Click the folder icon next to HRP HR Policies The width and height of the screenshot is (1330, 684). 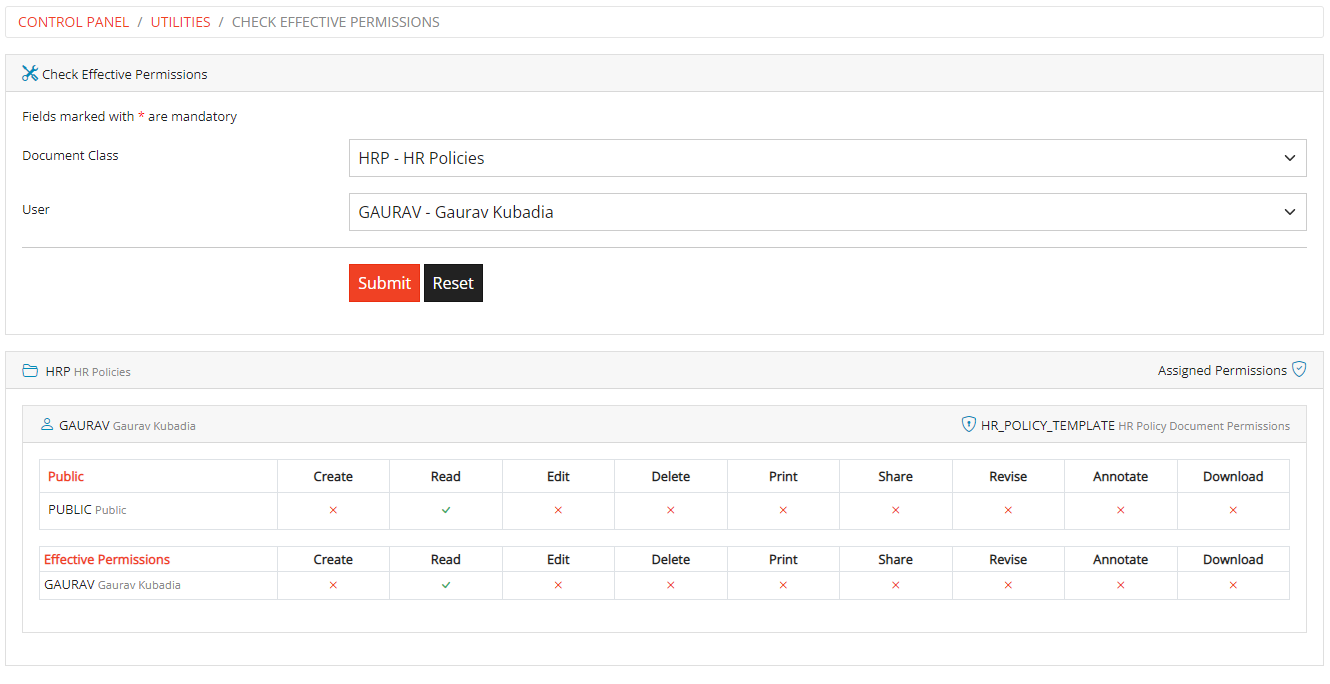click(x=30, y=370)
